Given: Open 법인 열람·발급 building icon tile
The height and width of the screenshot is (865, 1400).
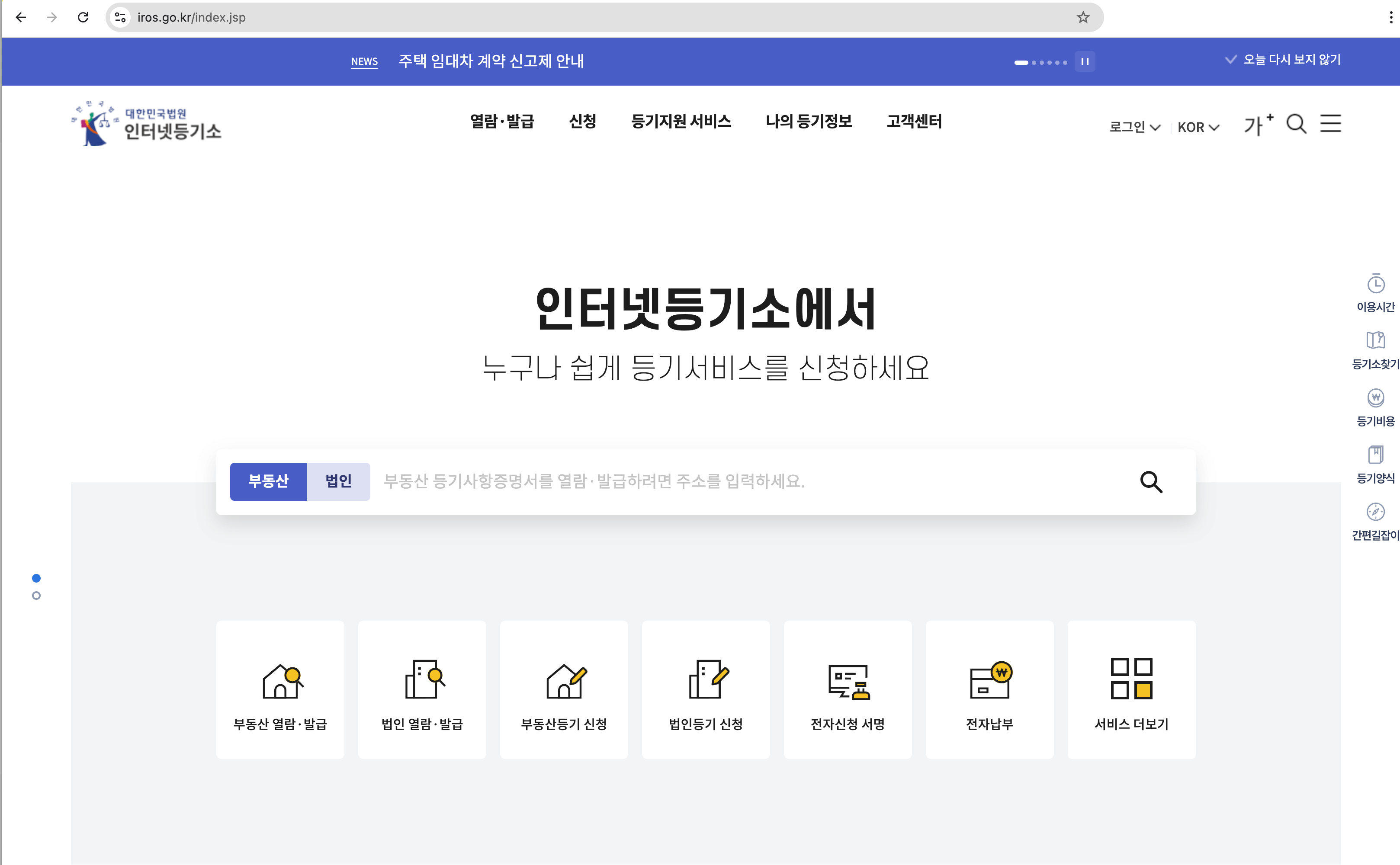Looking at the screenshot, I should pos(423,679).
